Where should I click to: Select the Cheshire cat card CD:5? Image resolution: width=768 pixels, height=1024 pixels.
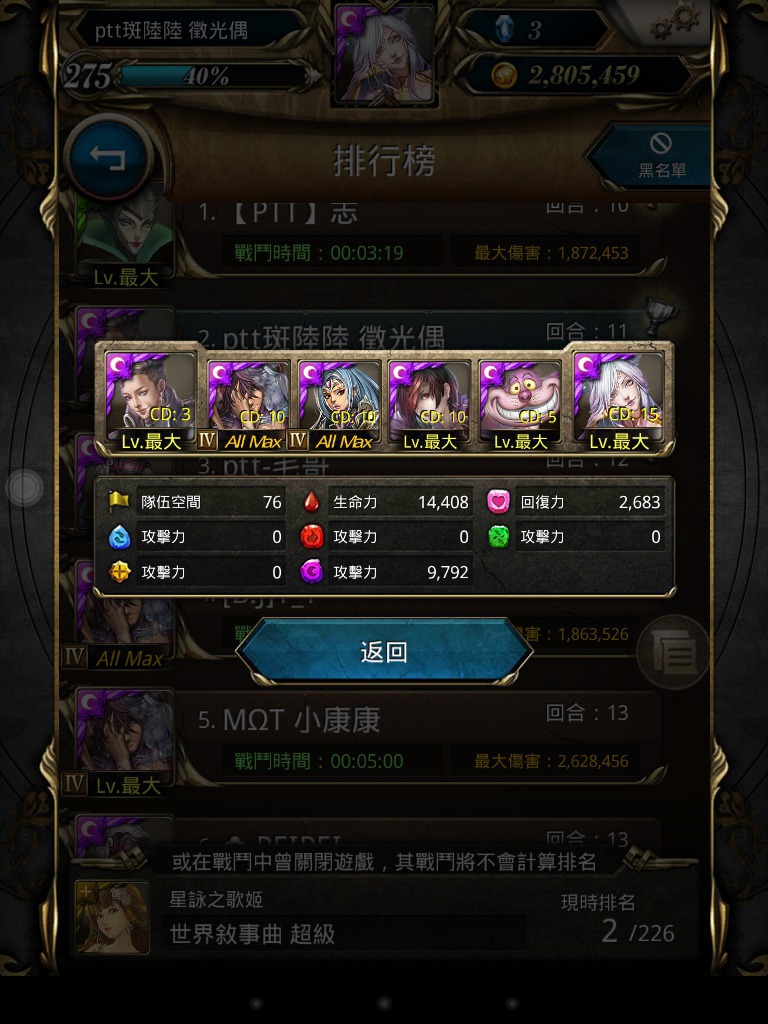[x=520, y=404]
